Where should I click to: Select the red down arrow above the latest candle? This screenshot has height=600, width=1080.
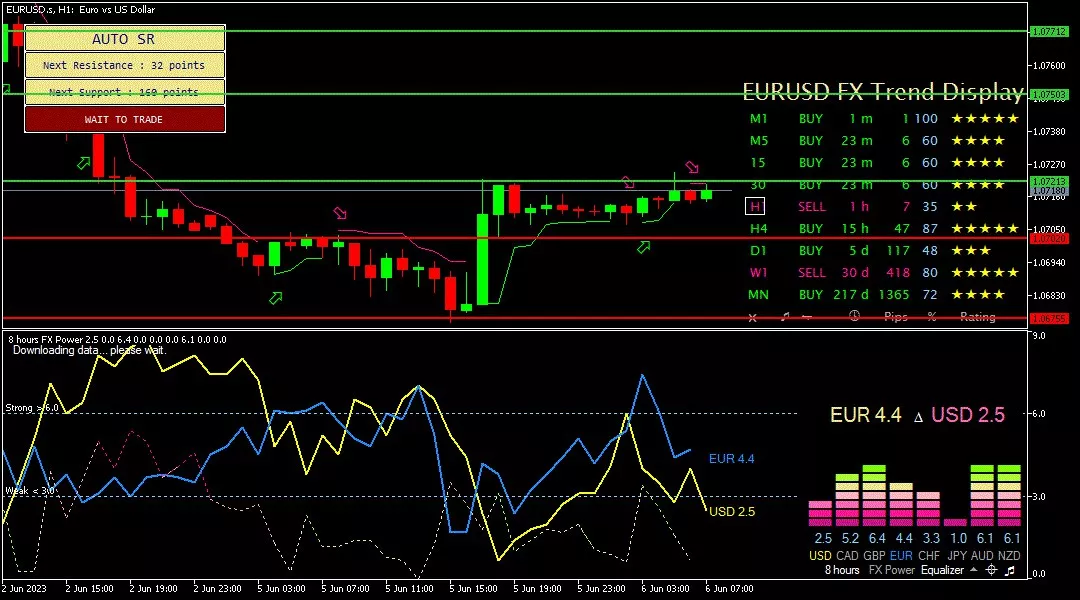[x=692, y=167]
